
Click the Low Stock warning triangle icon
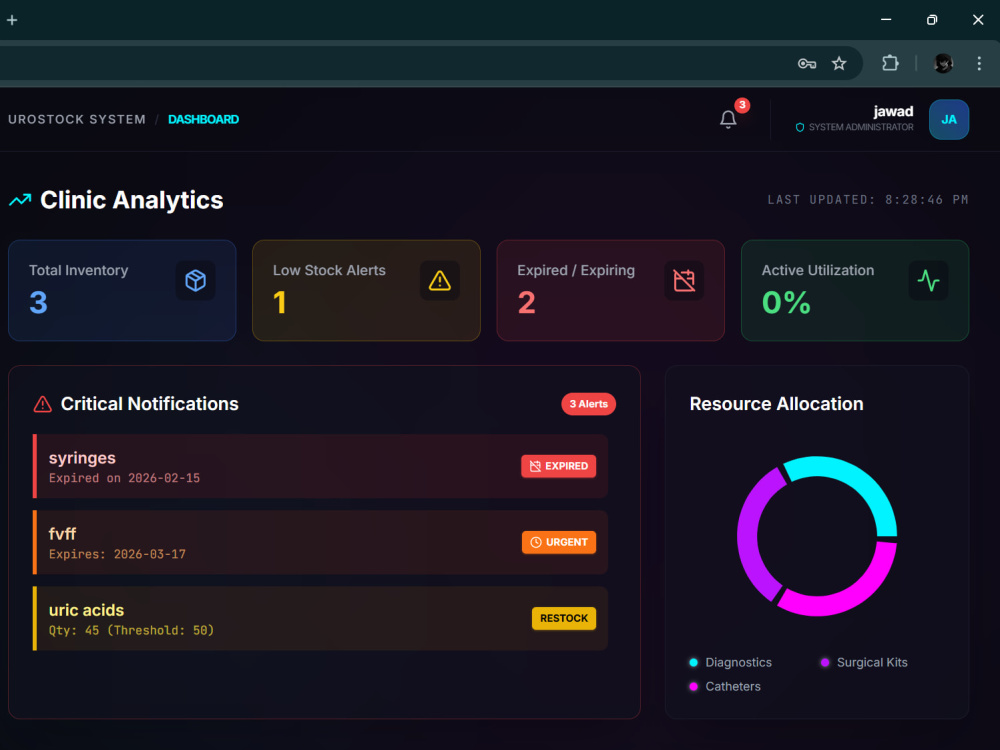439,281
